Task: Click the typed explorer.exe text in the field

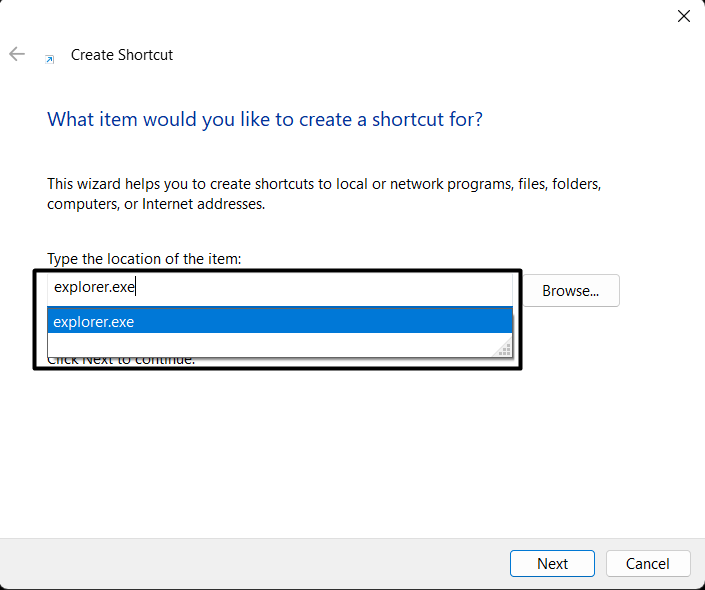Action: 94,289
